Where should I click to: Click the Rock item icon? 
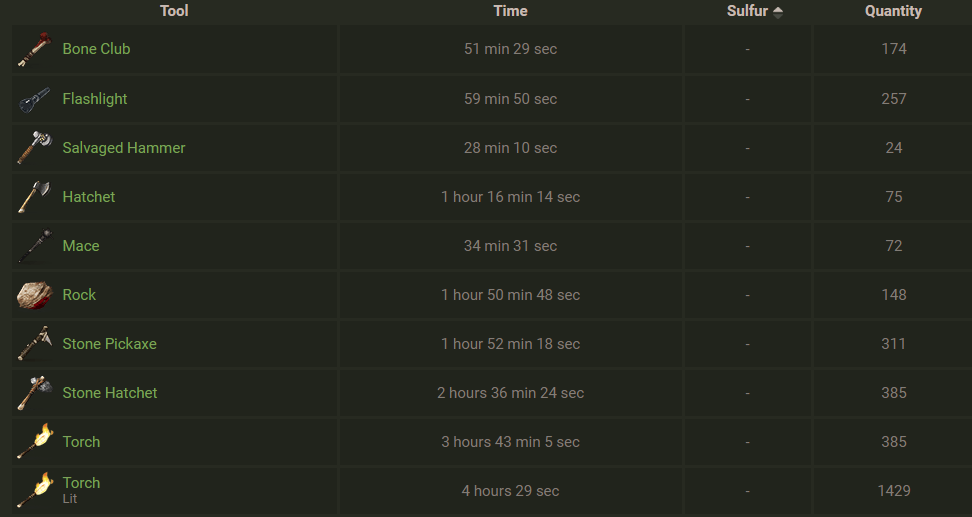[x=35, y=295]
